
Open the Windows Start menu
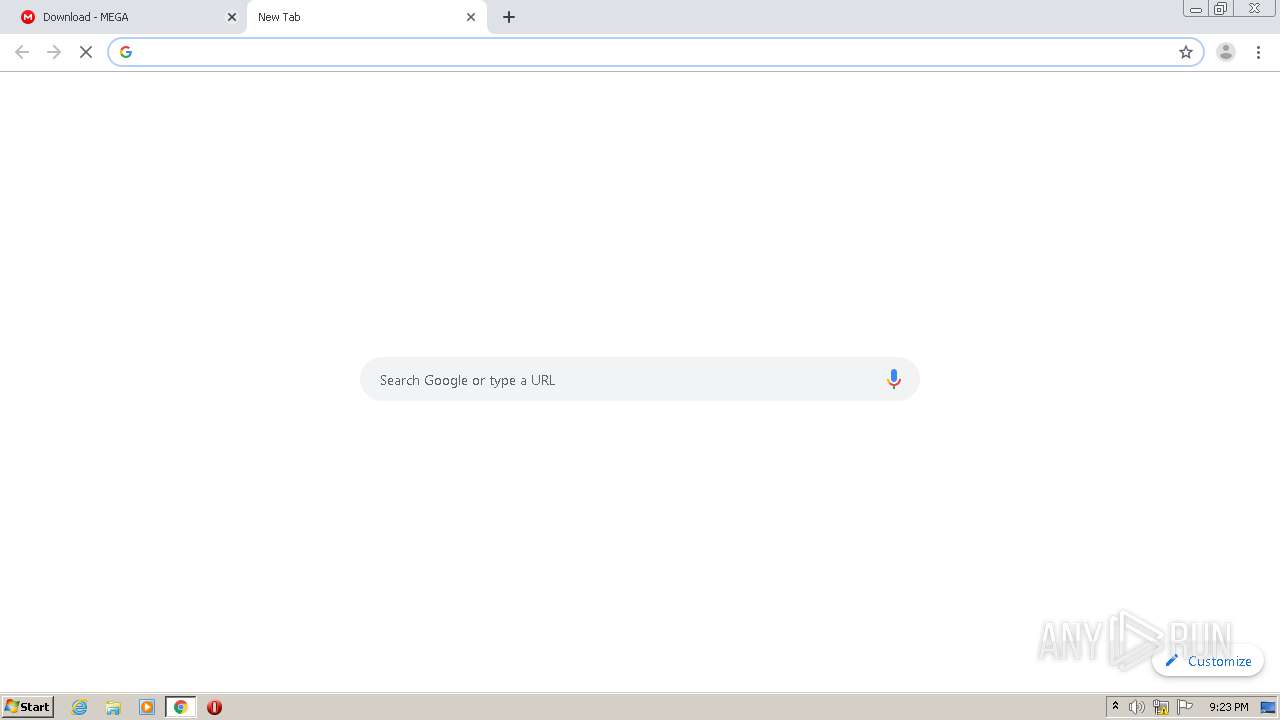28,707
